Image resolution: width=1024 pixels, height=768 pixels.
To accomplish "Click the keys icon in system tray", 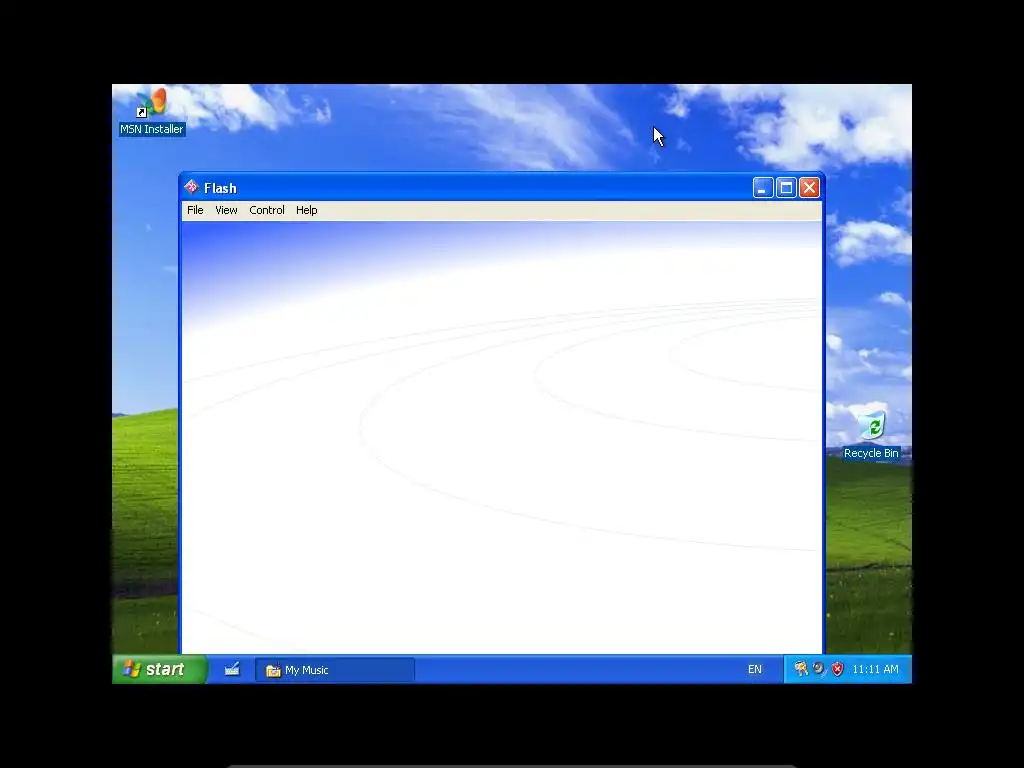I will click(x=801, y=669).
